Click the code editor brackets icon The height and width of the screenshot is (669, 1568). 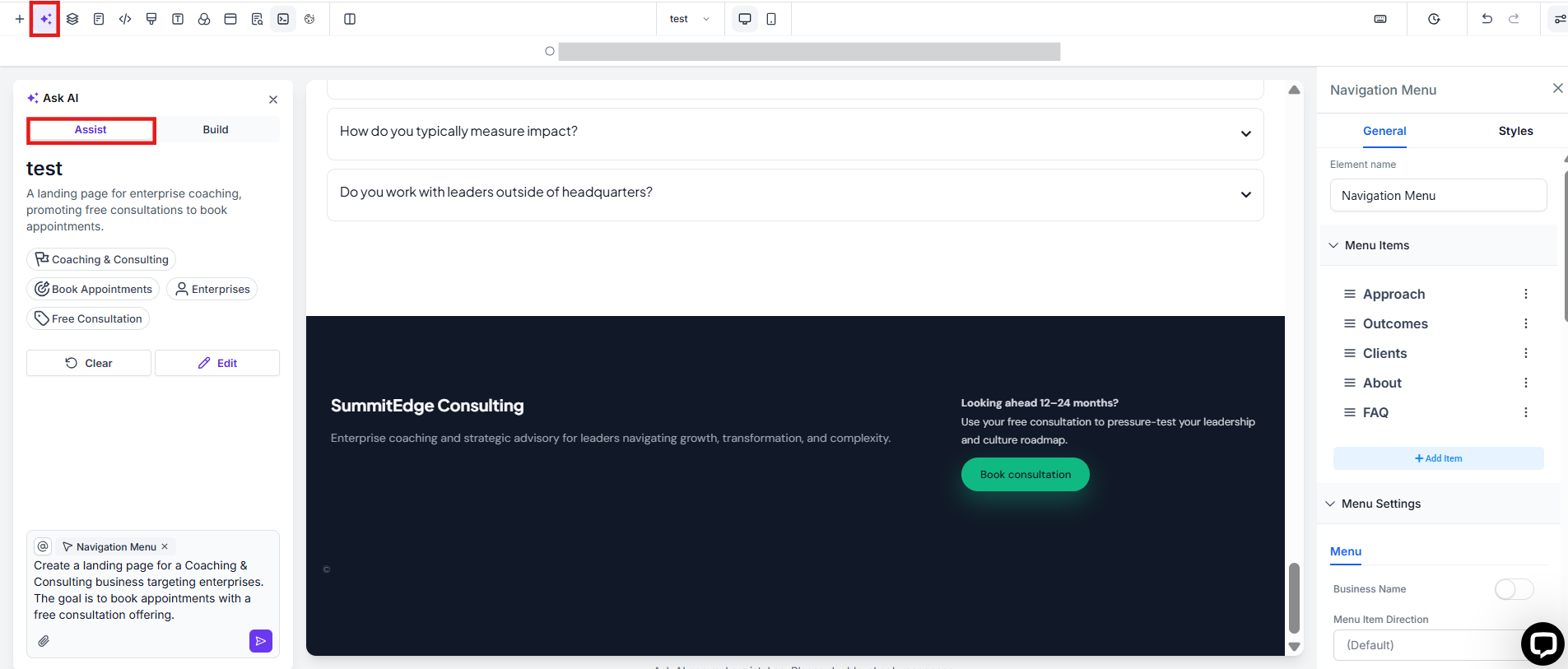[125, 19]
